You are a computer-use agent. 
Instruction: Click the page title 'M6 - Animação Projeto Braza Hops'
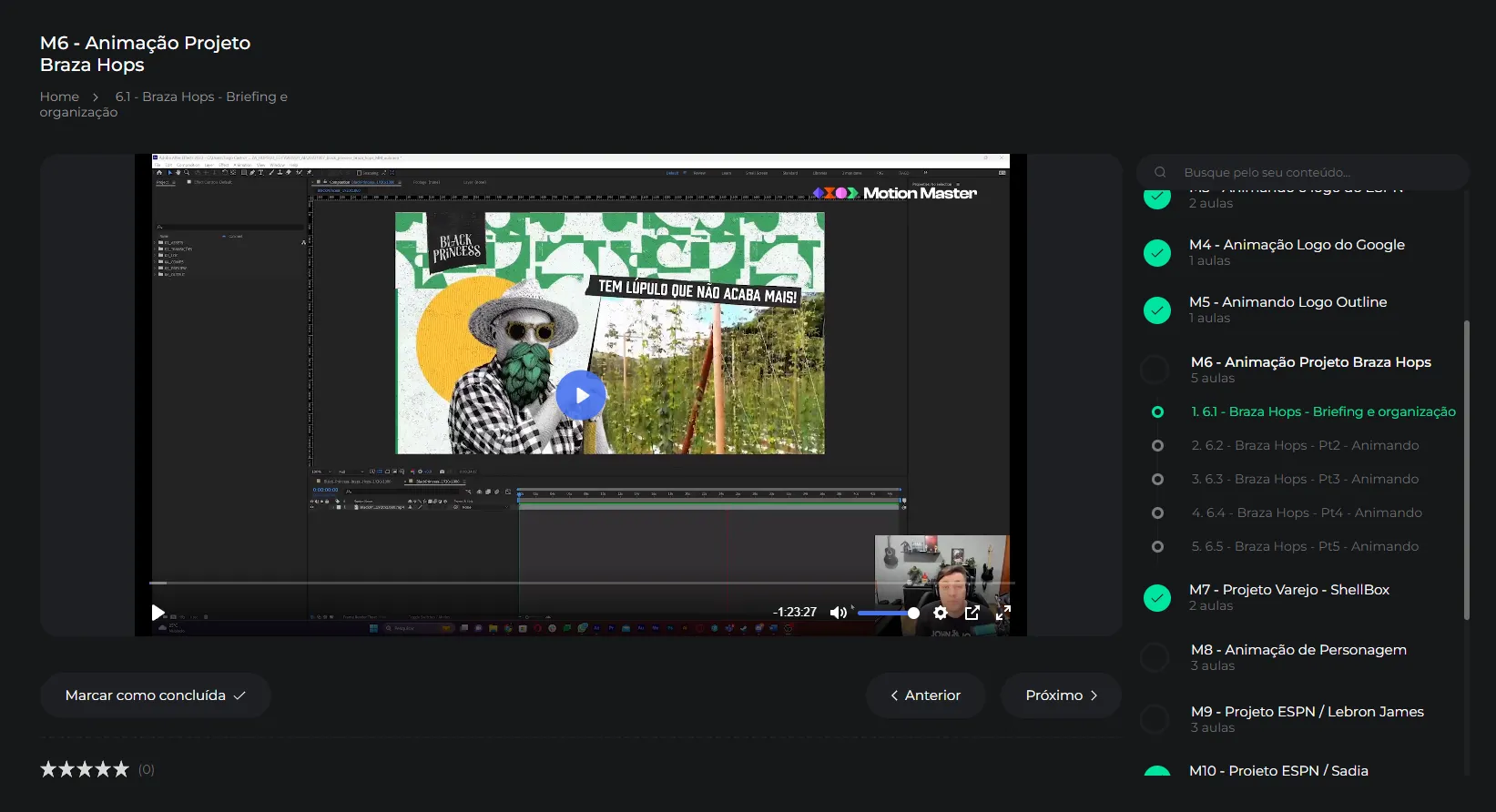145,54
